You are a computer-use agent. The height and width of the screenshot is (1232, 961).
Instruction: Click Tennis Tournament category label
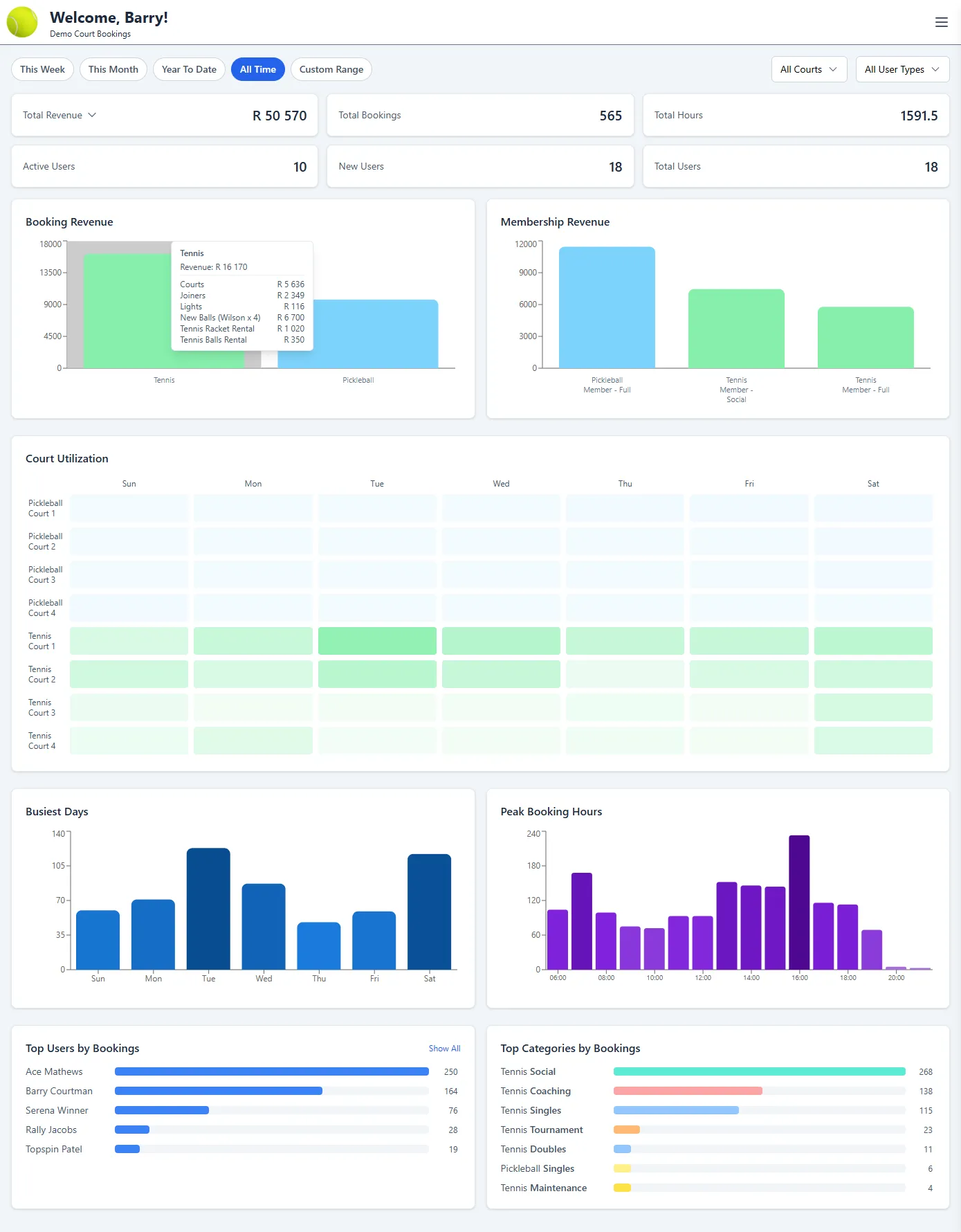point(542,1130)
